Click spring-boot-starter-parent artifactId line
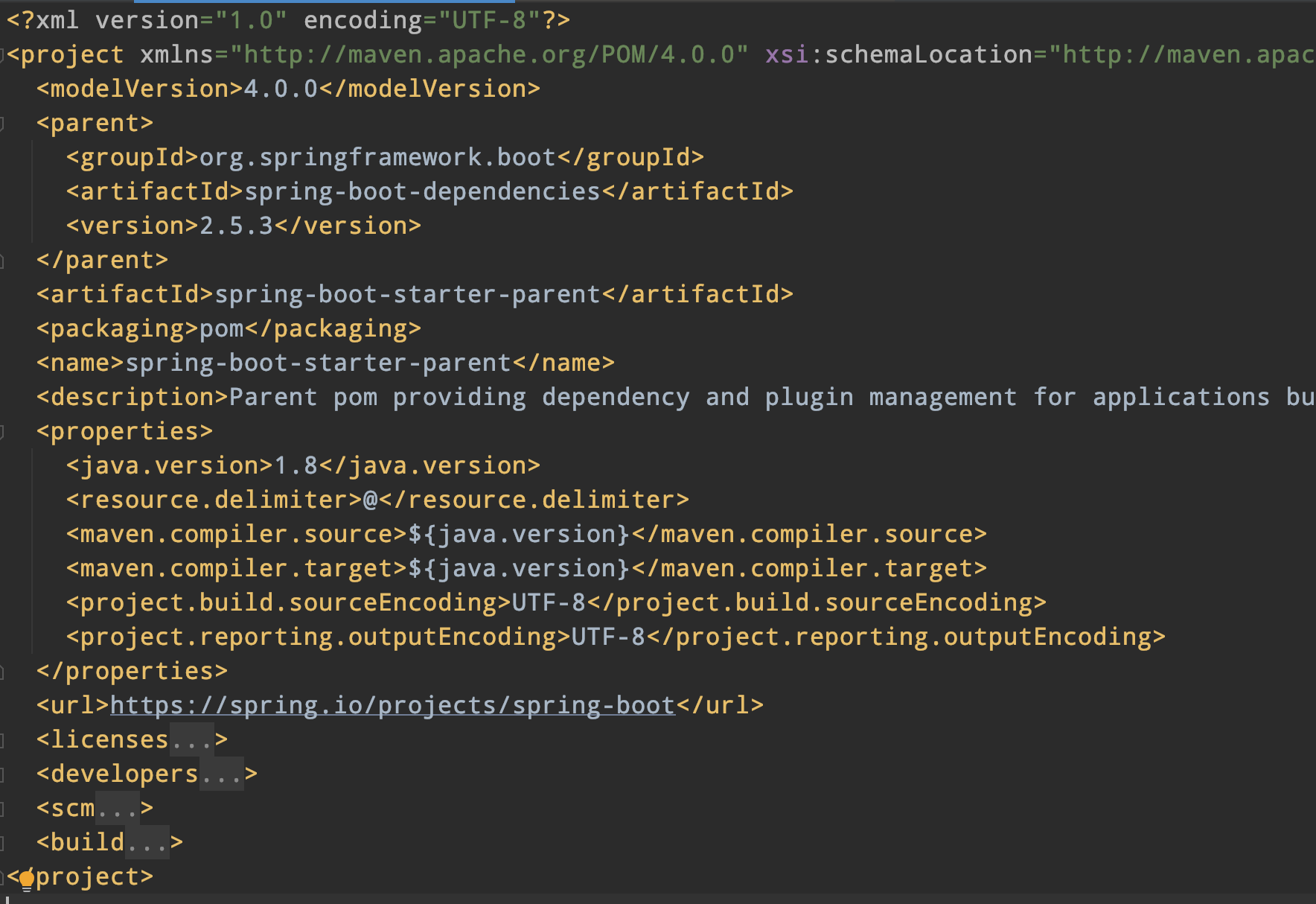The image size is (1316, 904). tap(415, 294)
